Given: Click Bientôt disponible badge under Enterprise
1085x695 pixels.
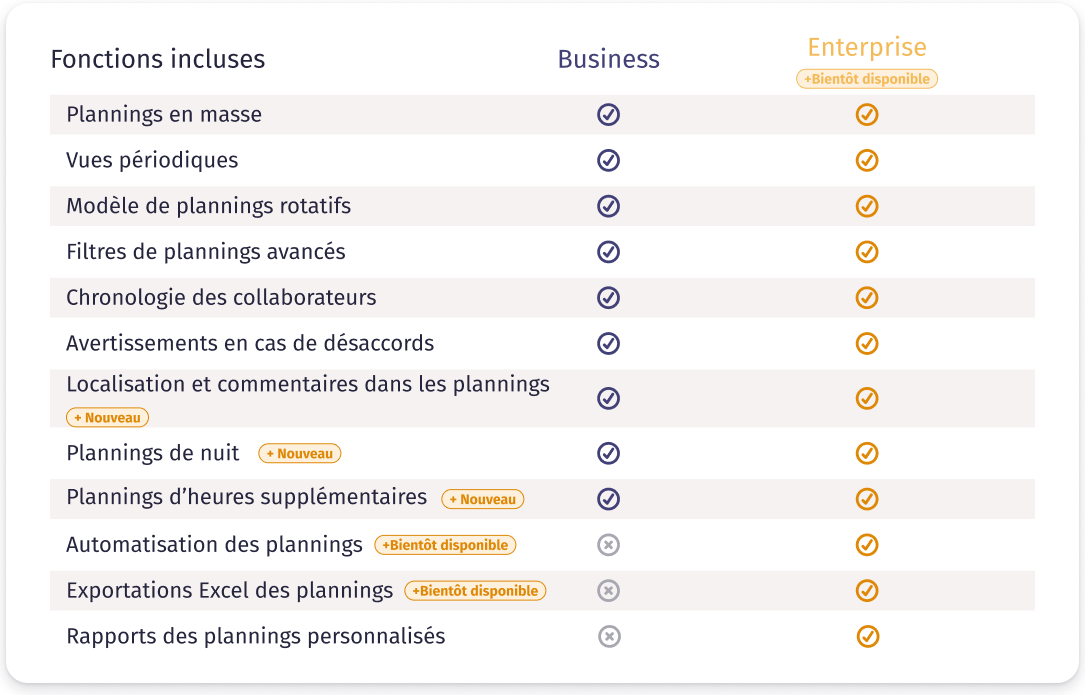Looking at the screenshot, I should pyautogui.click(x=867, y=79).
